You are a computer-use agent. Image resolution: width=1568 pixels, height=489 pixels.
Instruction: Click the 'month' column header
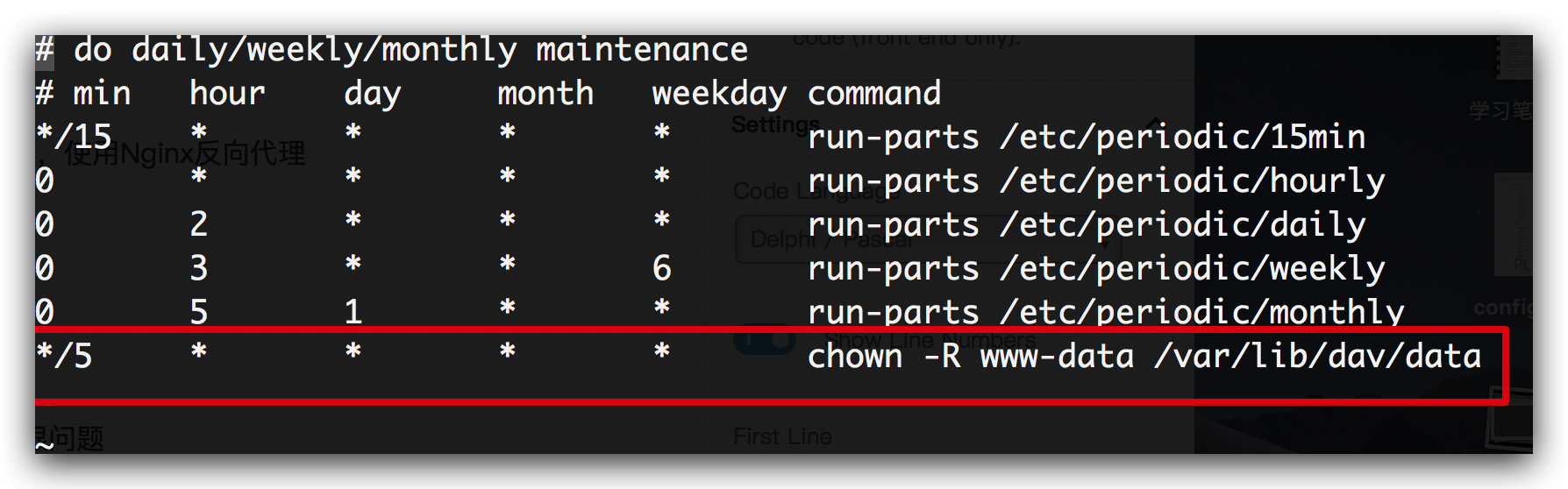(x=545, y=93)
